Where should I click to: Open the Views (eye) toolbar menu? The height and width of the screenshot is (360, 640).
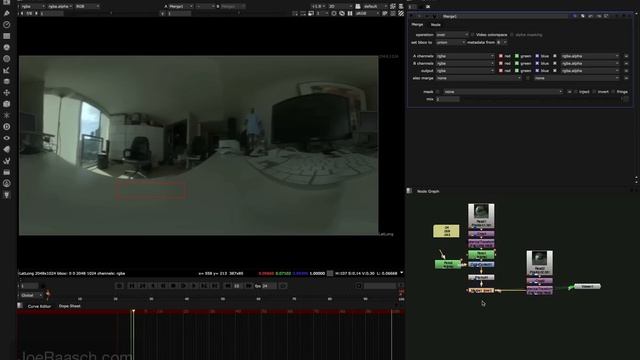7,138
